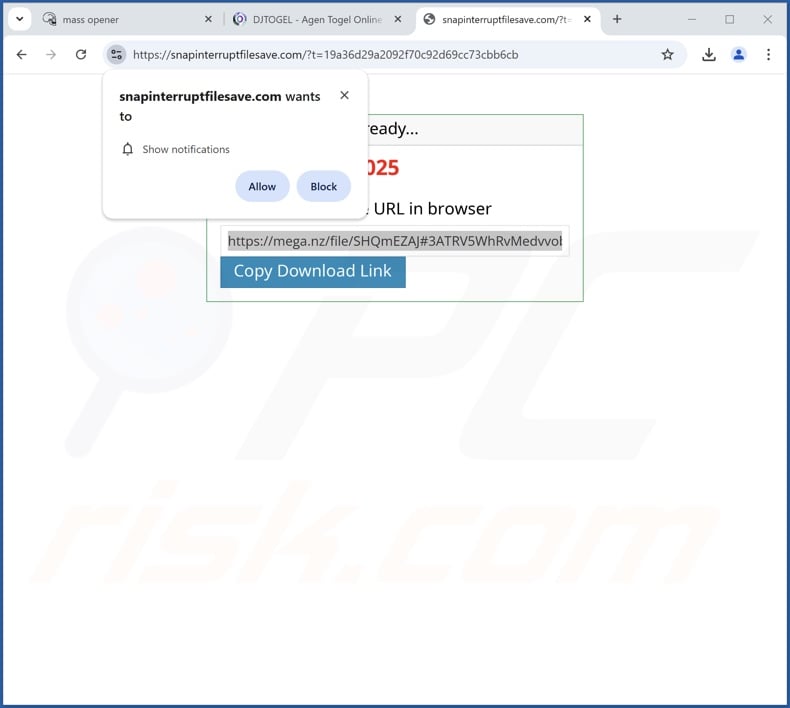Click Copy Download Link button
The width and height of the screenshot is (790, 708).
312,272
